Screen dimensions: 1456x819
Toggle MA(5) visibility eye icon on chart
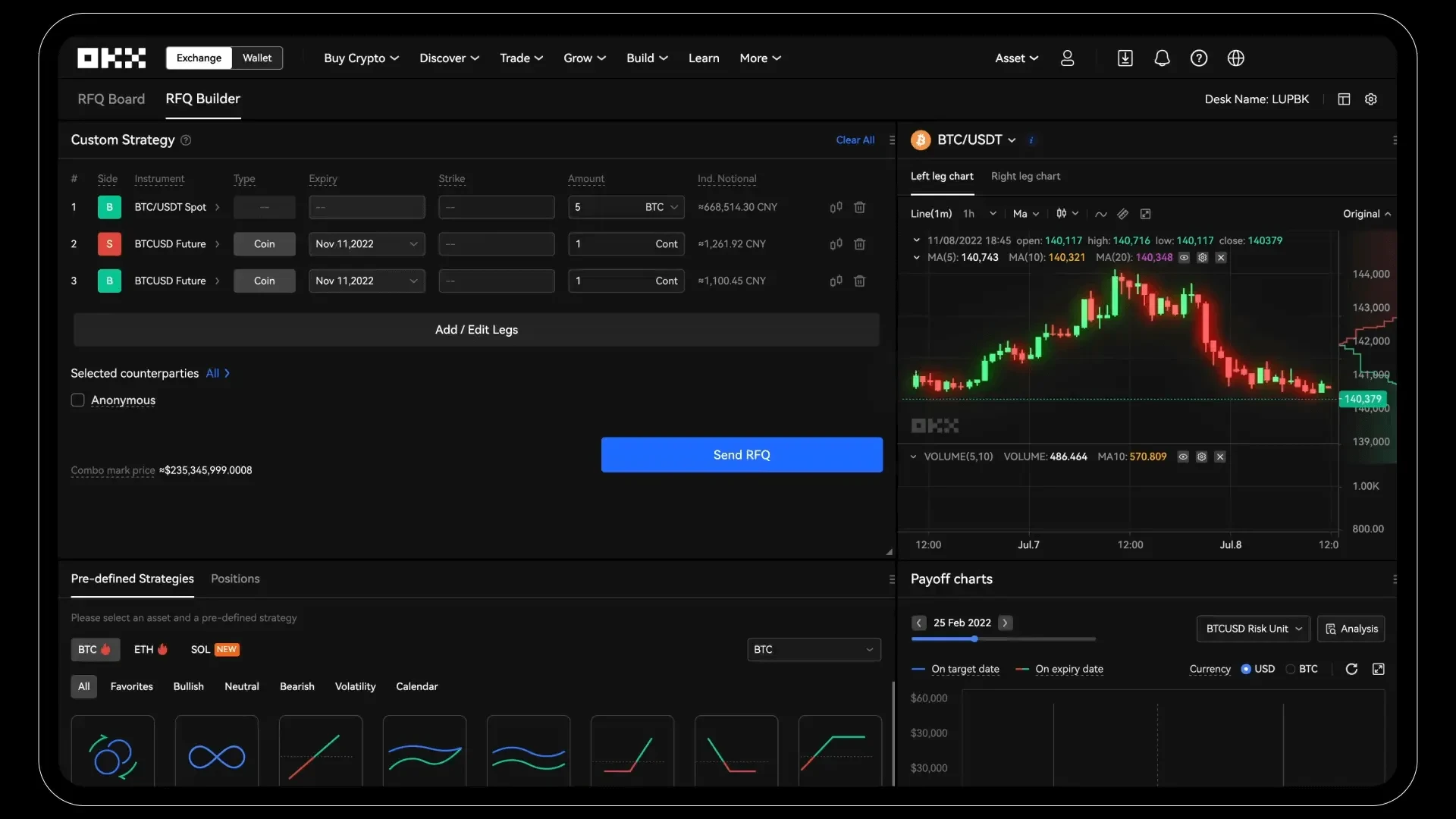(1184, 258)
